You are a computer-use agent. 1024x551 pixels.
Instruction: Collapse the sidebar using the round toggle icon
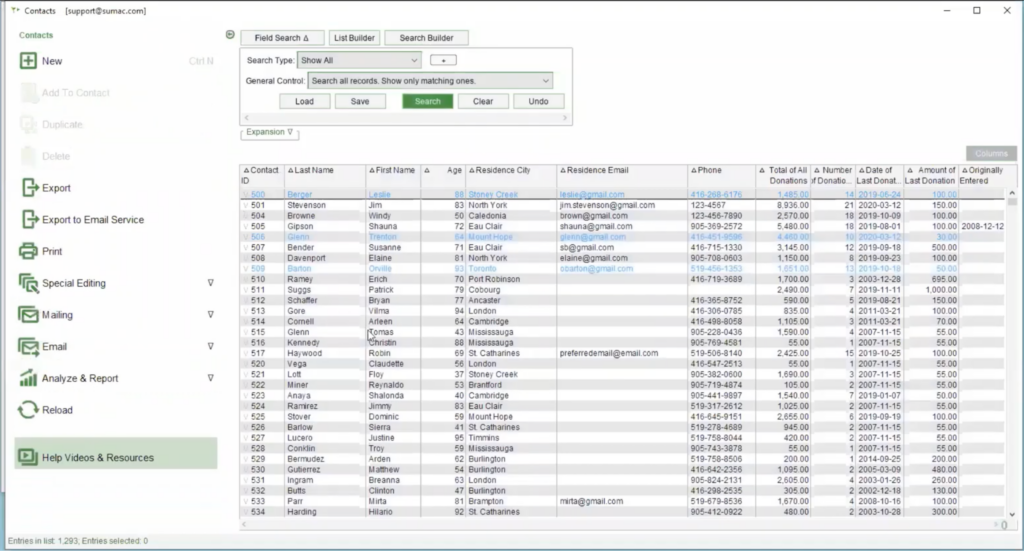coord(230,35)
